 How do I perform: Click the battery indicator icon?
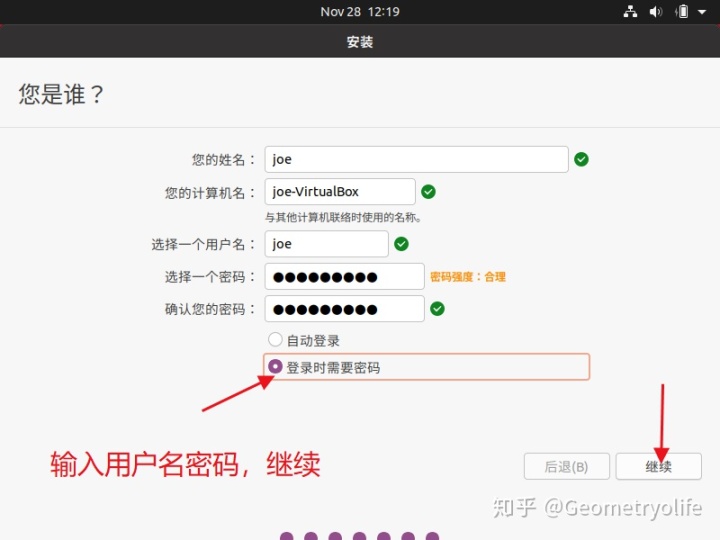(x=682, y=11)
